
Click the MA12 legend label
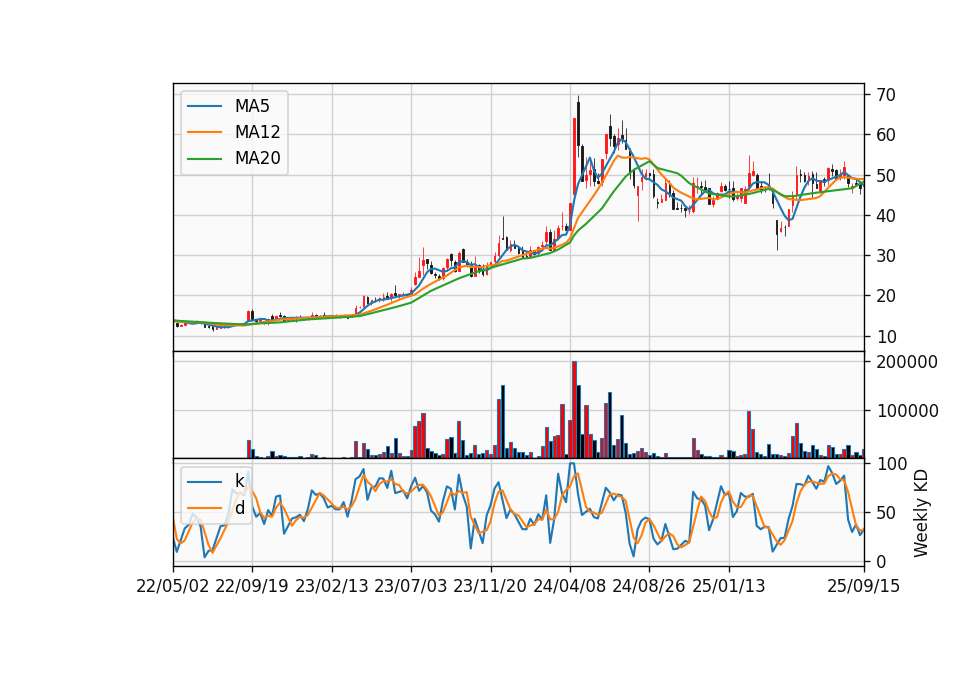(257, 132)
